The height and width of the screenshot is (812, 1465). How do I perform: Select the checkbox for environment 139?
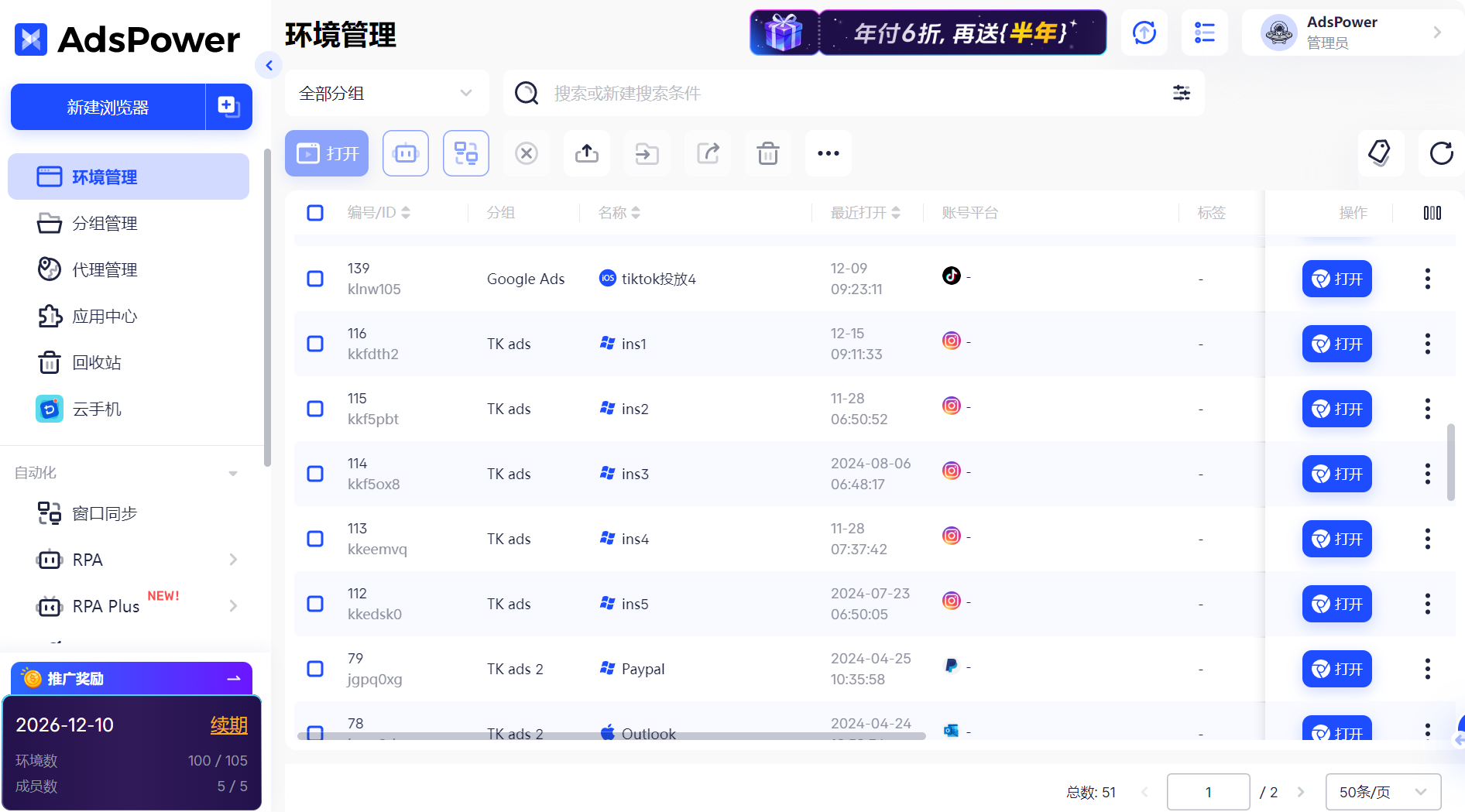click(x=315, y=279)
